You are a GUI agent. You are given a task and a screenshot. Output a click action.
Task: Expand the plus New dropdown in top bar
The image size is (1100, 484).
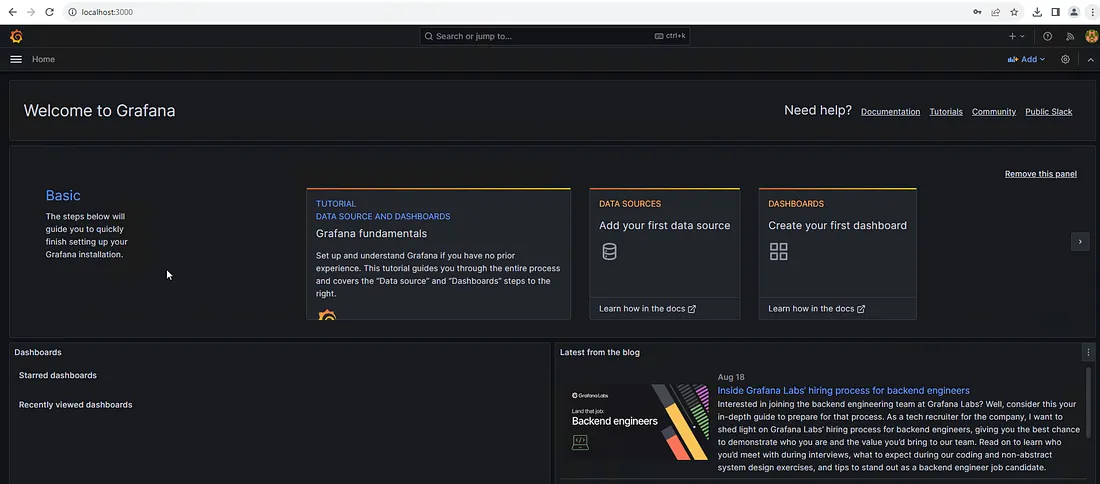coord(1016,36)
